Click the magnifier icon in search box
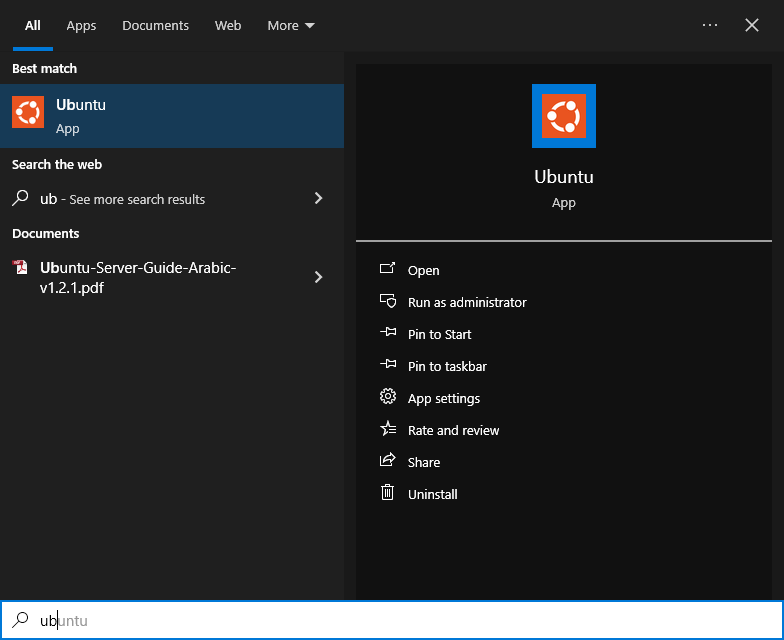Image resolution: width=784 pixels, height=640 pixels. point(20,620)
